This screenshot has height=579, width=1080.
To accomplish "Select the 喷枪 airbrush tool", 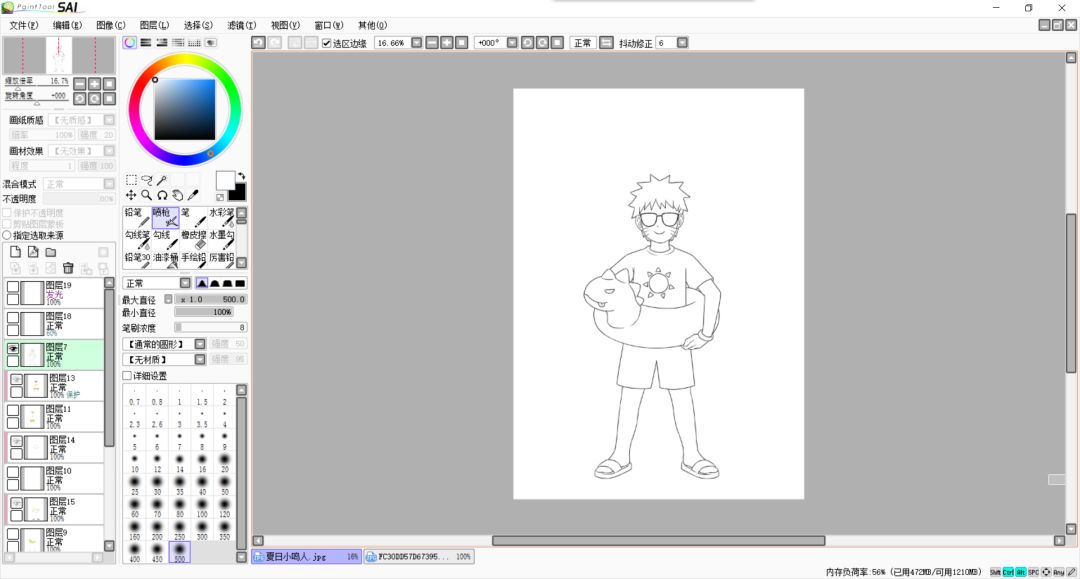I will (x=165, y=217).
